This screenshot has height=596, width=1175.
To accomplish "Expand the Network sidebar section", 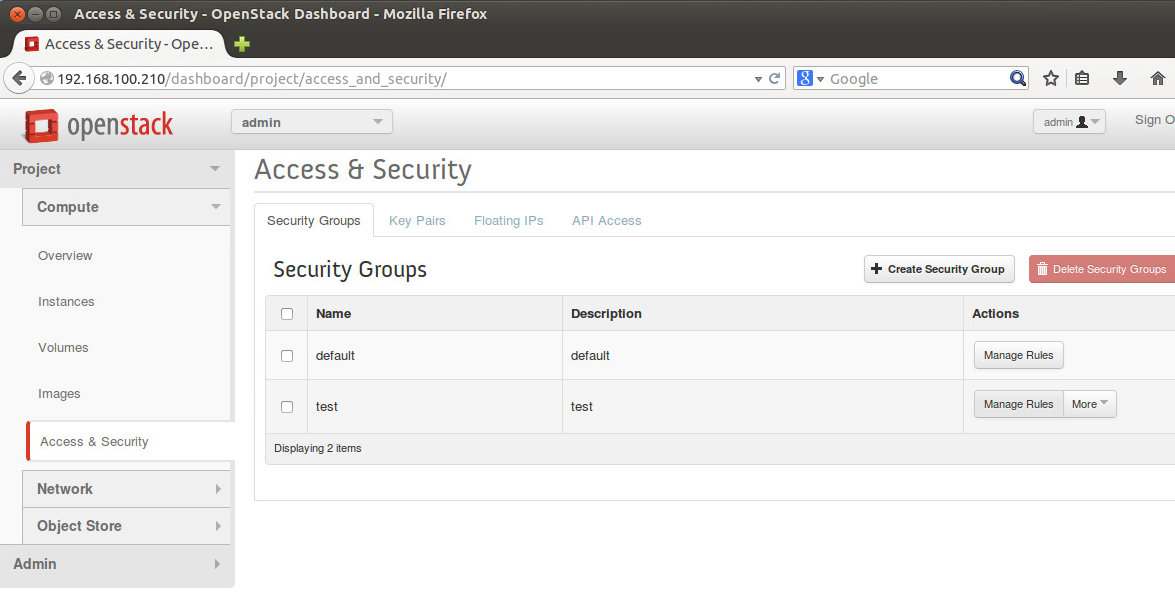I will (x=64, y=489).
